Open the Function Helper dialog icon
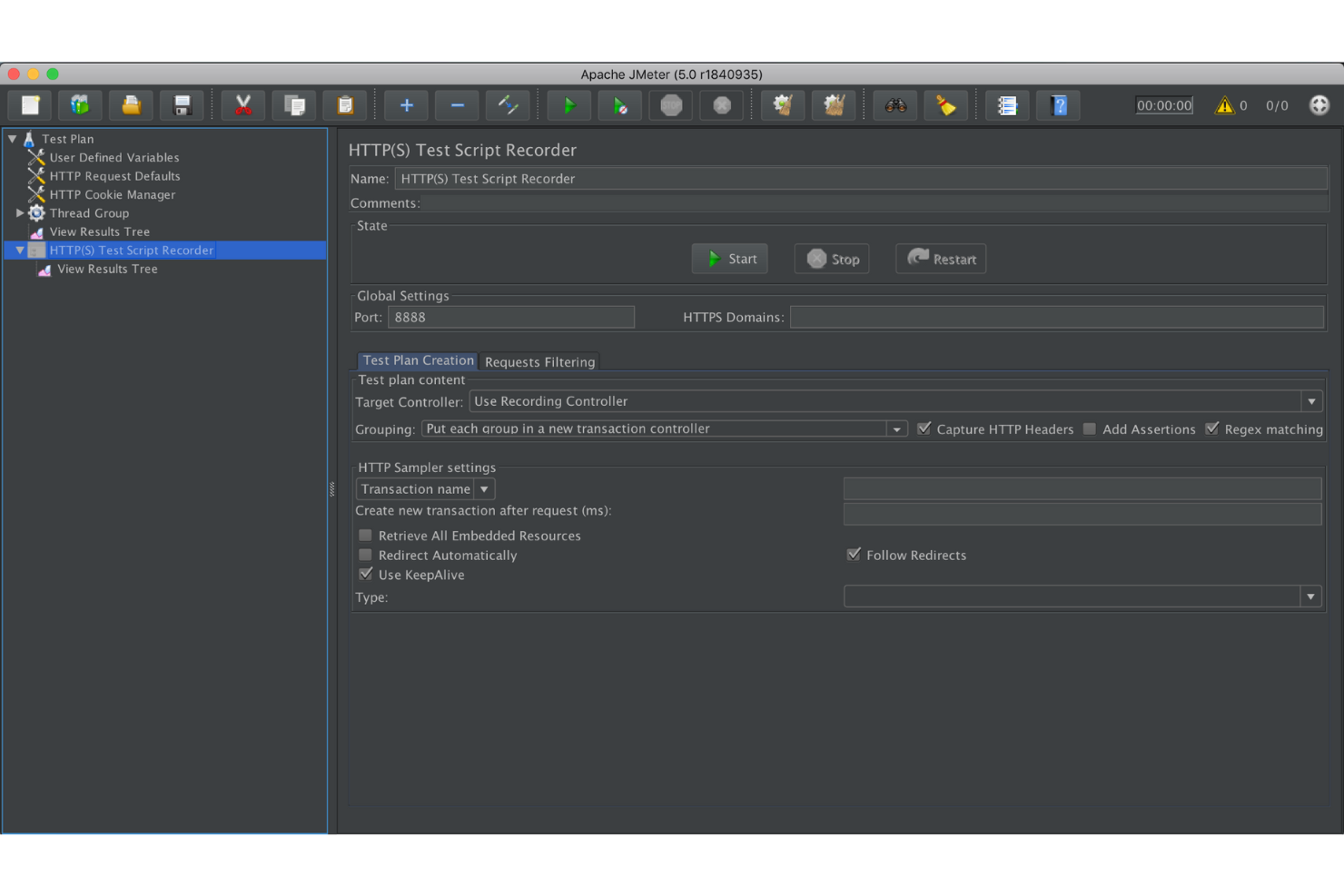The width and height of the screenshot is (1344, 896). pos(1007,105)
